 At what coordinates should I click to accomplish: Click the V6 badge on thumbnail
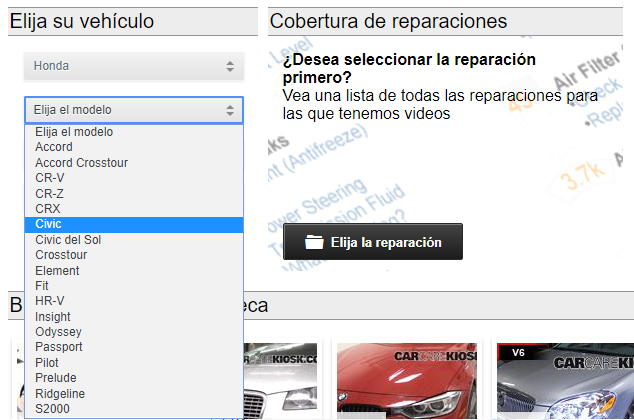[518, 353]
